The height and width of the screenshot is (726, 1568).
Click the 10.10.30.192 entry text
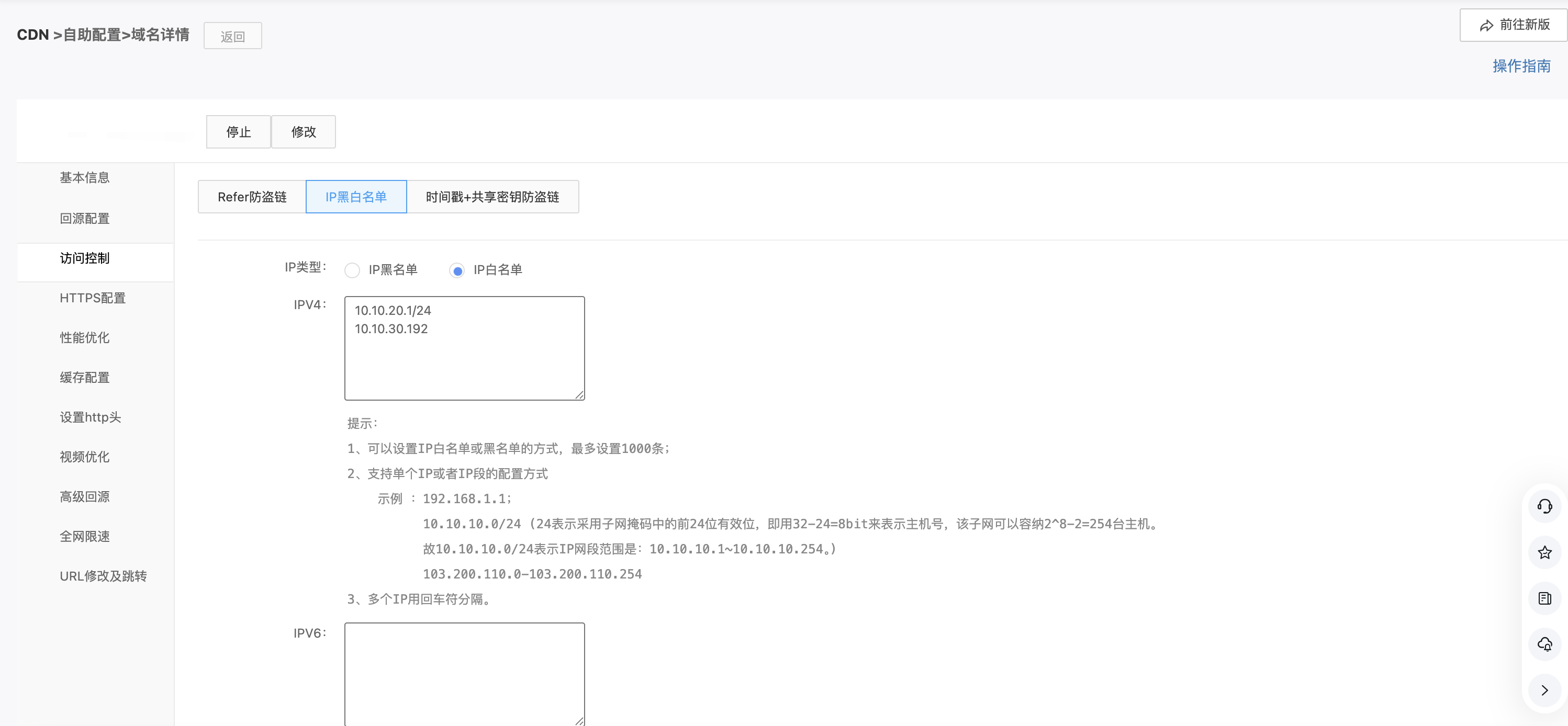(391, 328)
